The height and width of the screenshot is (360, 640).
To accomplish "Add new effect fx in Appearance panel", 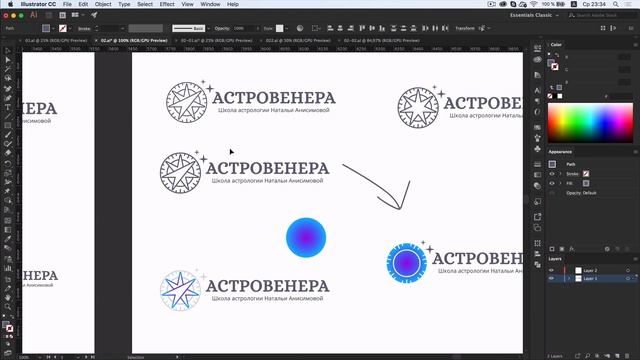I will click(572, 249).
